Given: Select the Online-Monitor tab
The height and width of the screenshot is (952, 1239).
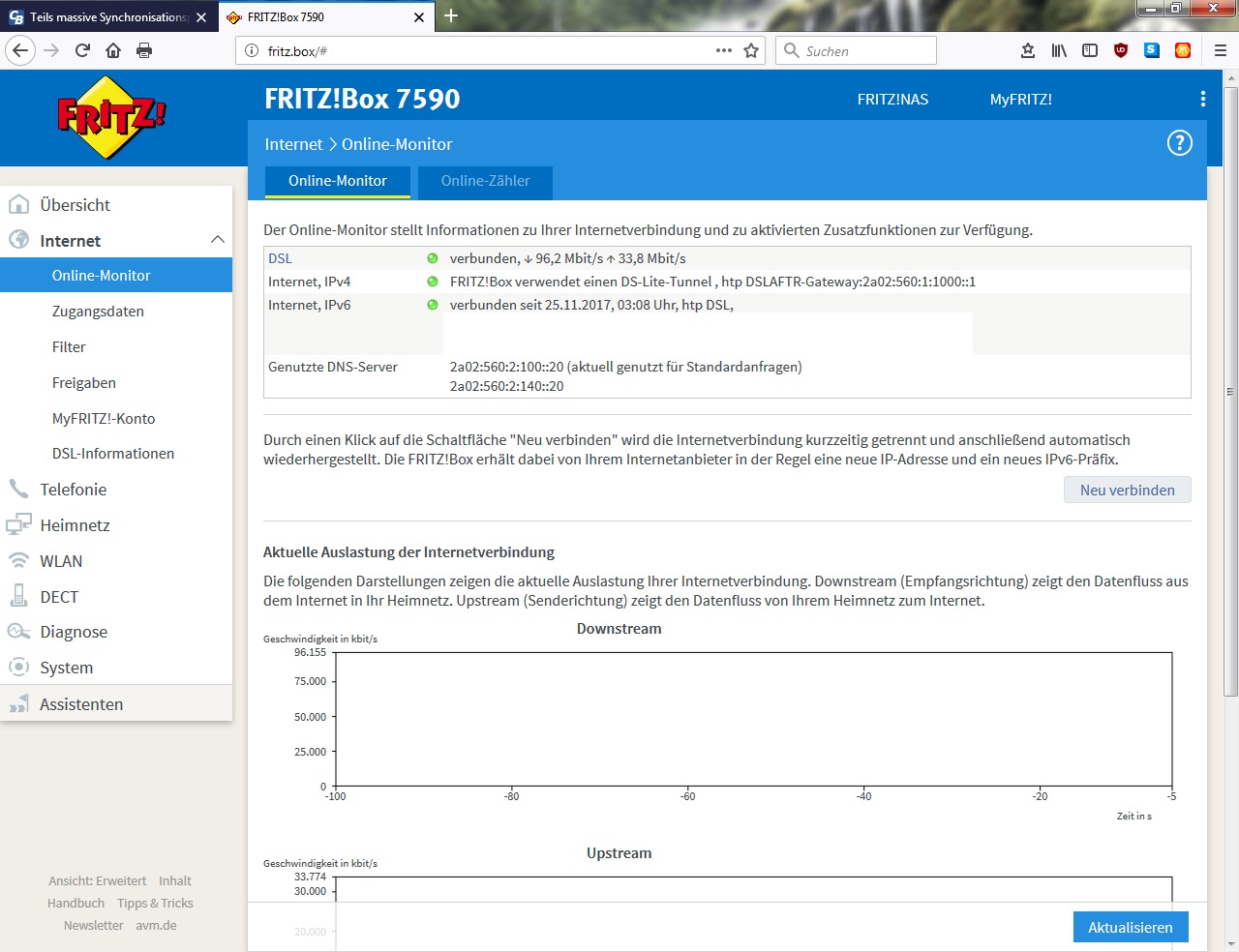Looking at the screenshot, I should (338, 181).
